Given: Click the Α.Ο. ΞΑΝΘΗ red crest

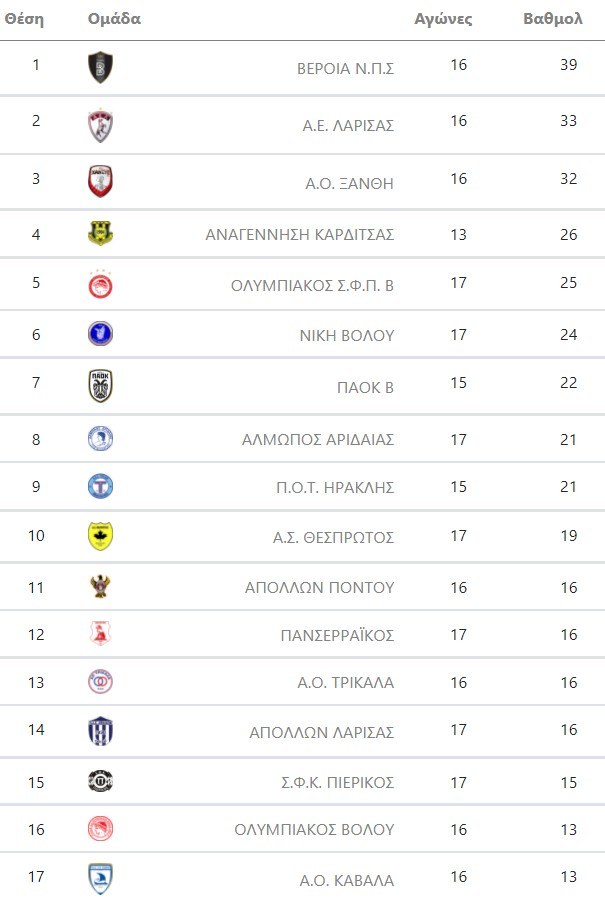Looking at the screenshot, I should 100,182.
